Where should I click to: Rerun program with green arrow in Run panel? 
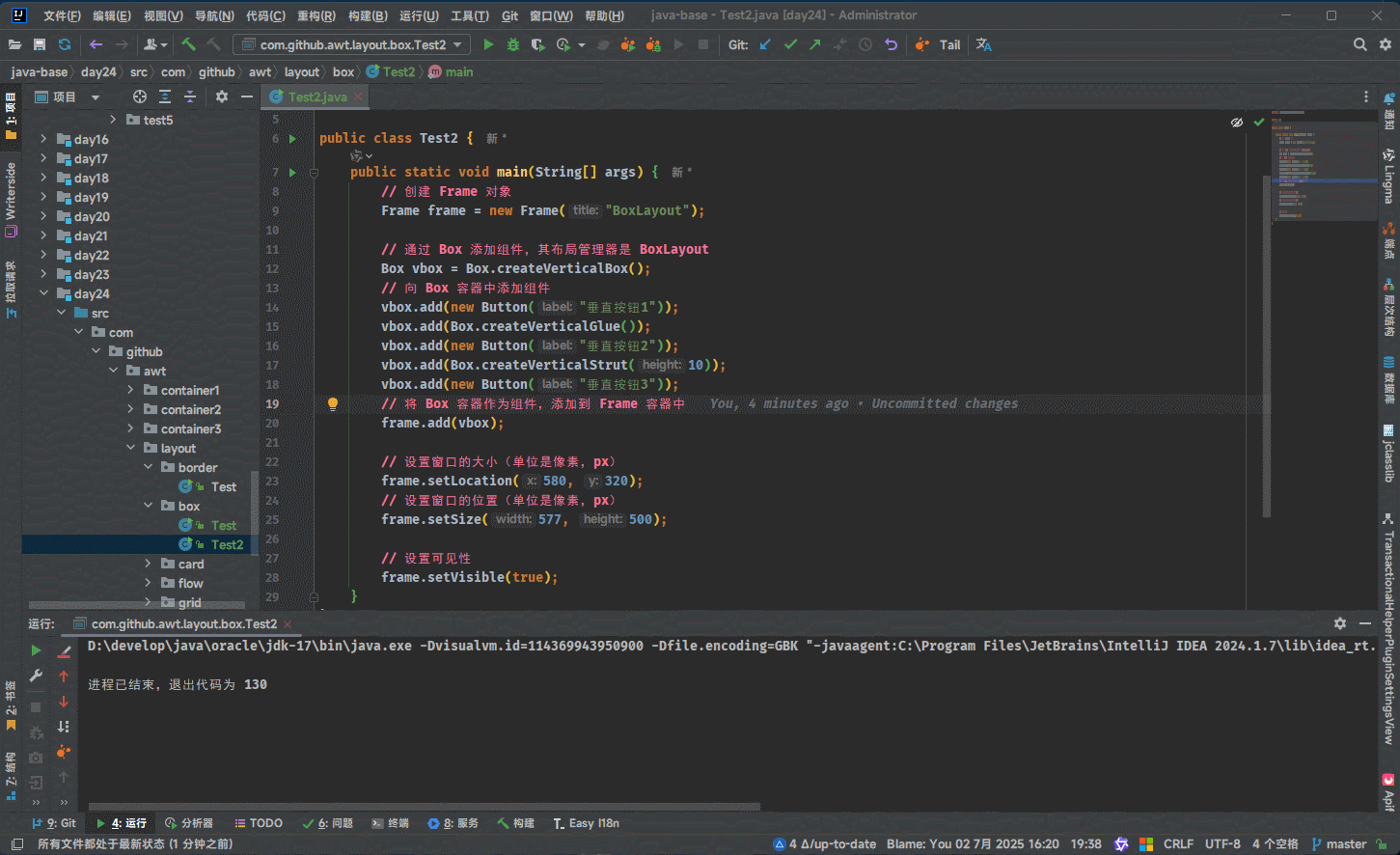(x=36, y=650)
